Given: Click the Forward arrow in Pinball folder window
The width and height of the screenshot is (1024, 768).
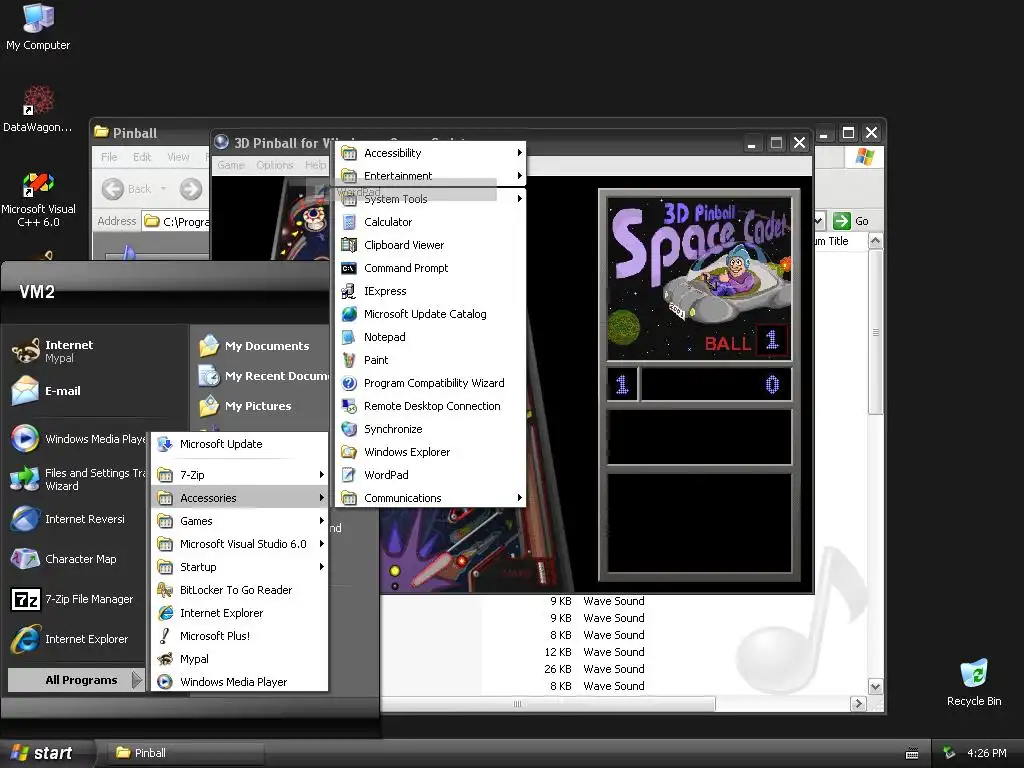Looking at the screenshot, I should [191, 189].
